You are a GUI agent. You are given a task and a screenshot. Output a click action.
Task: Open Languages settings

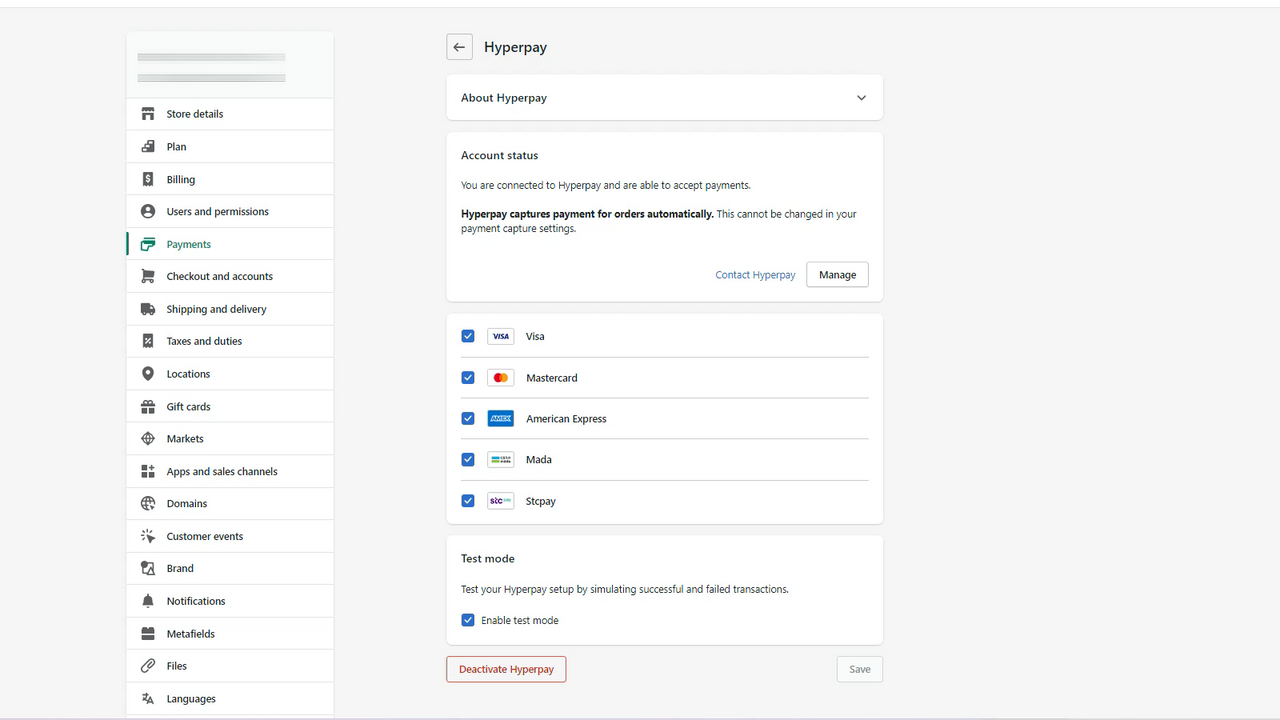point(230,698)
